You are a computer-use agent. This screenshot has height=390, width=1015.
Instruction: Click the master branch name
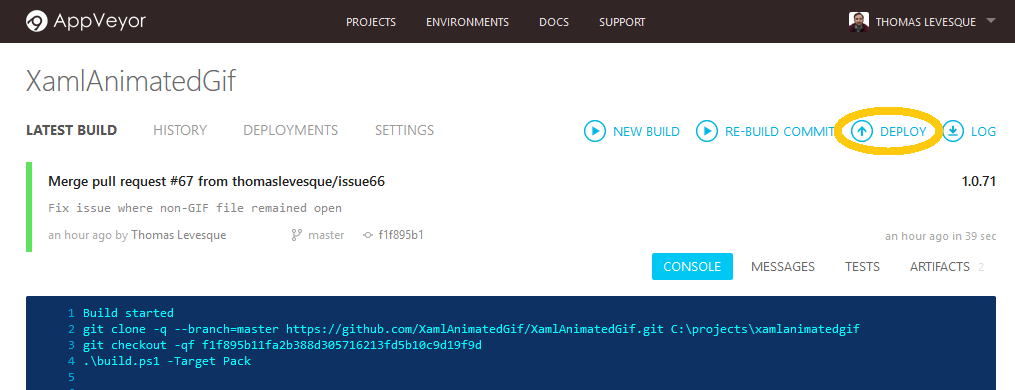point(326,235)
